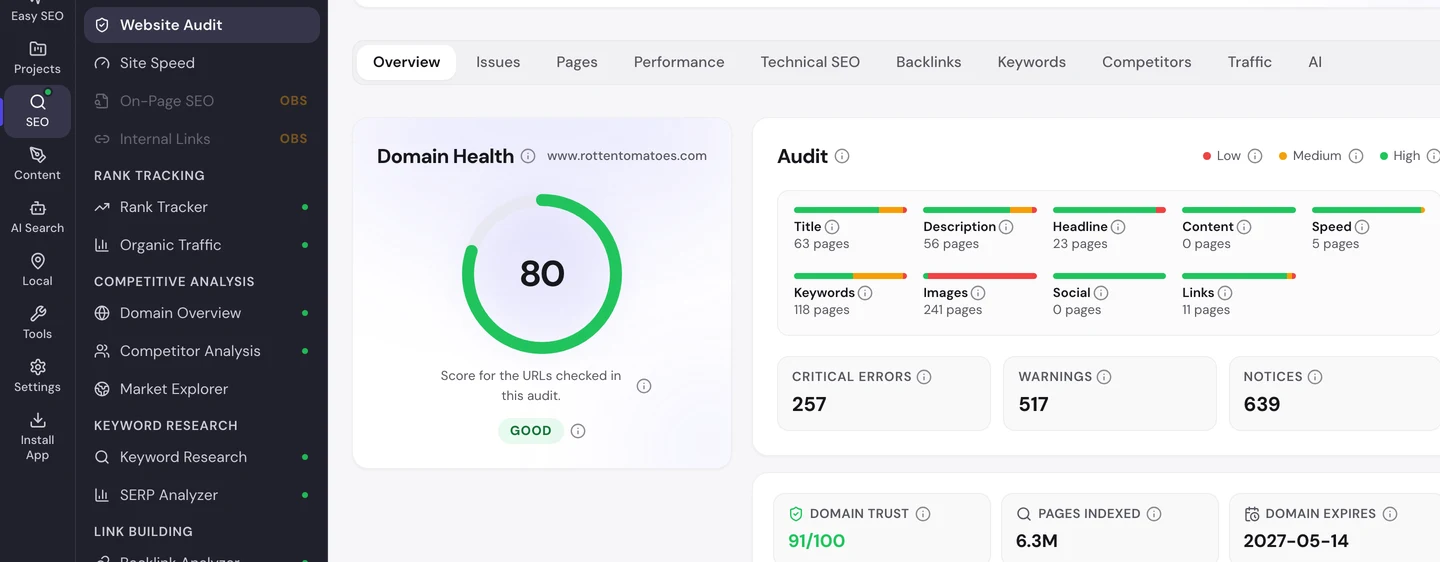Open the Keywords tab

pos(1032,62)
